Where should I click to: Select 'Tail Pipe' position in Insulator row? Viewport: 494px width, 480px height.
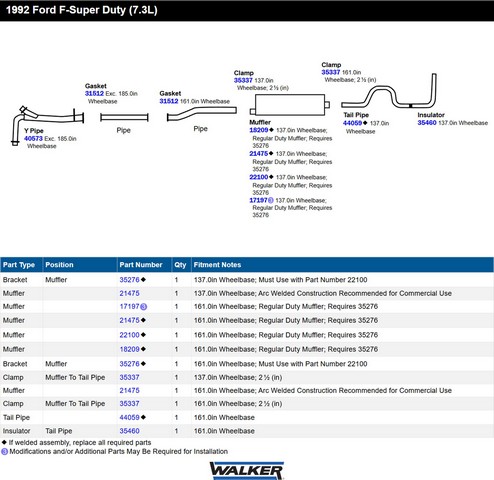(59, 431)
